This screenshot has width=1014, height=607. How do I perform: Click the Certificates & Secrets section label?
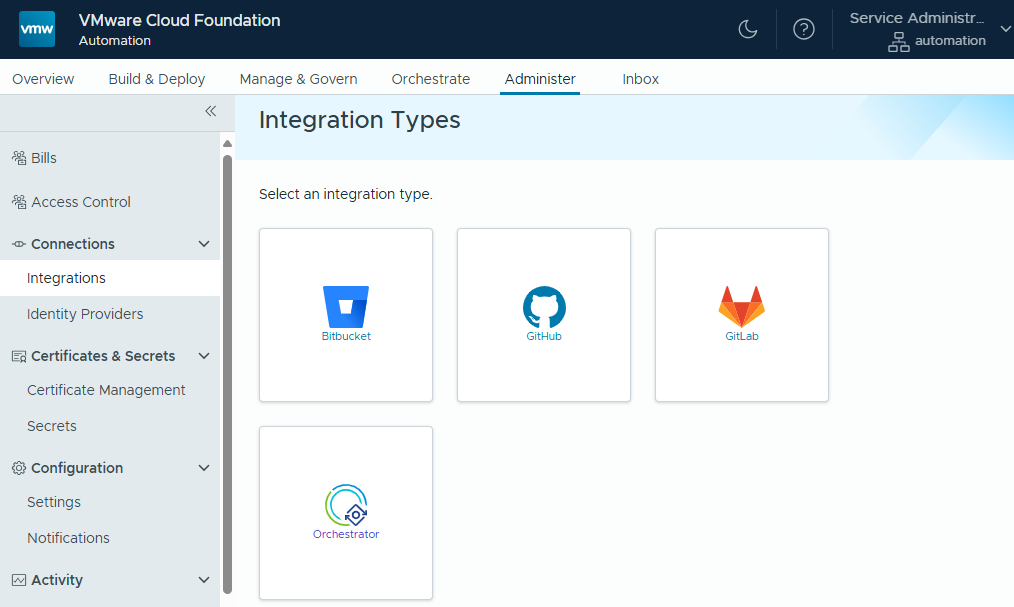tap(103, 356)
